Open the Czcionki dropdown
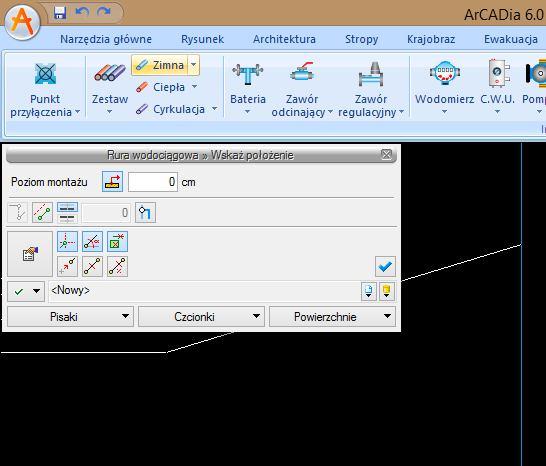 (x=201, y=317)
